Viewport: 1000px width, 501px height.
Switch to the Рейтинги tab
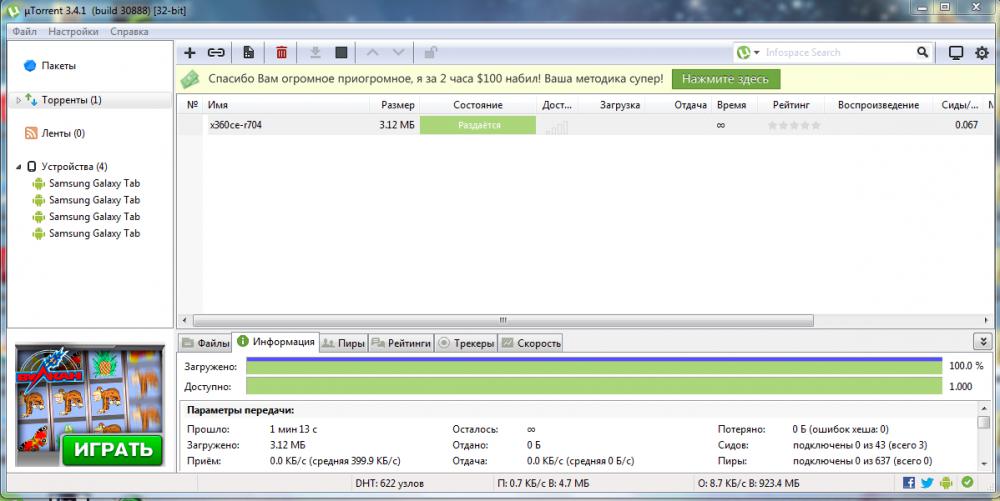click(x=401, y=343)
